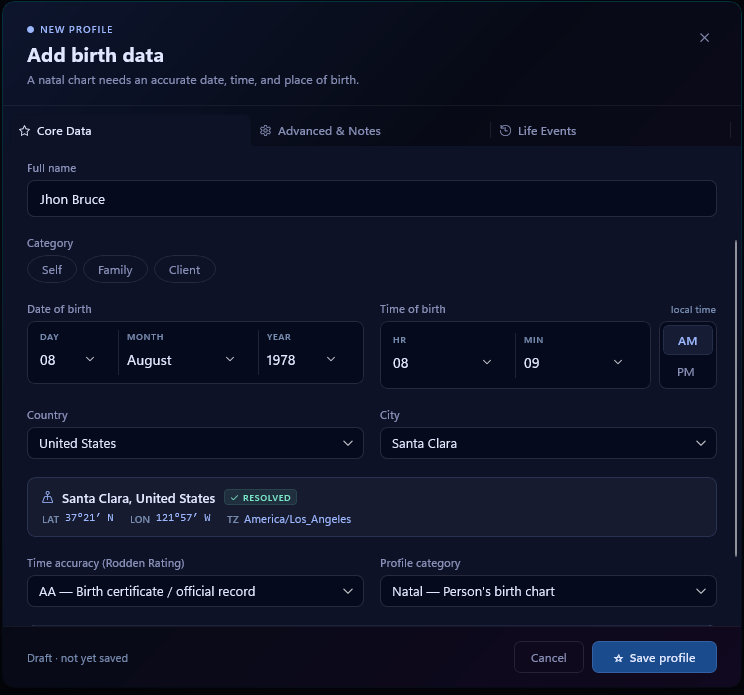Expand the City dropdown showing Santa Clara
The image size is (744, 695).
548,443
